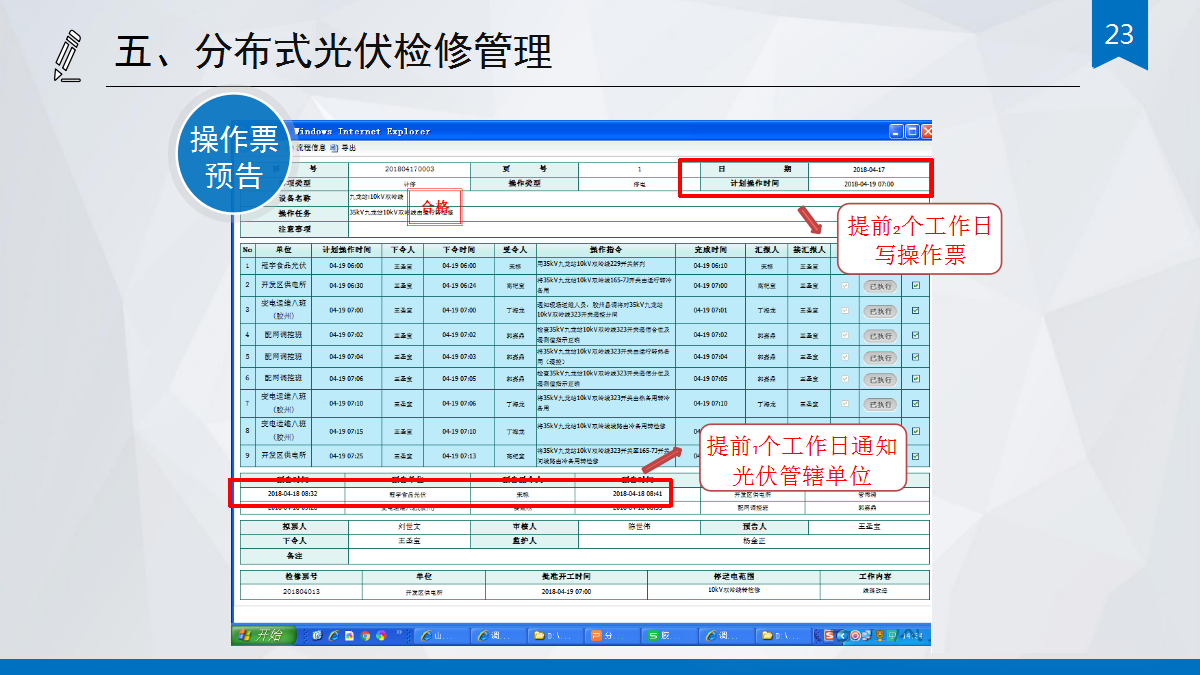The image size is (1200, 675).
Task: Expand the quick launch overflow chevron on the taskbar
Action: pyautogui.click(x=398, y=634)
